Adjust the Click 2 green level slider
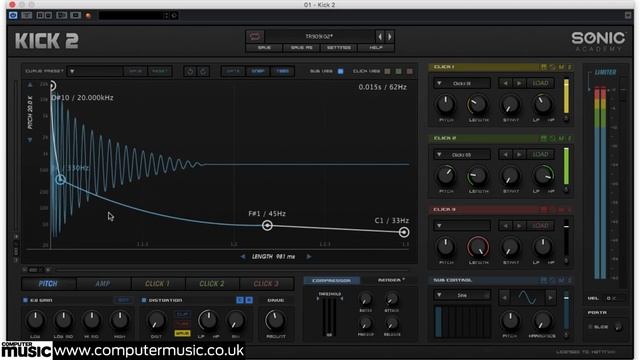Viewport: 640px width, 360px height. (566, 167)
